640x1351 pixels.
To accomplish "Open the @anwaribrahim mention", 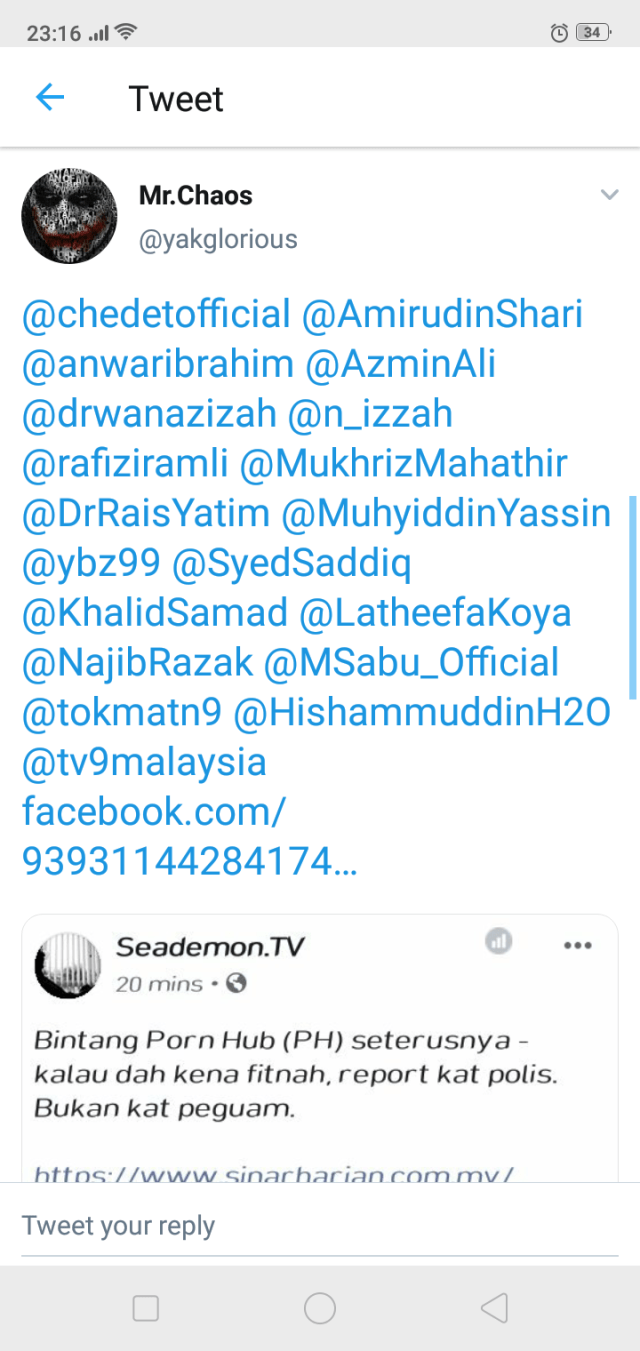I will tap(157, 364).
